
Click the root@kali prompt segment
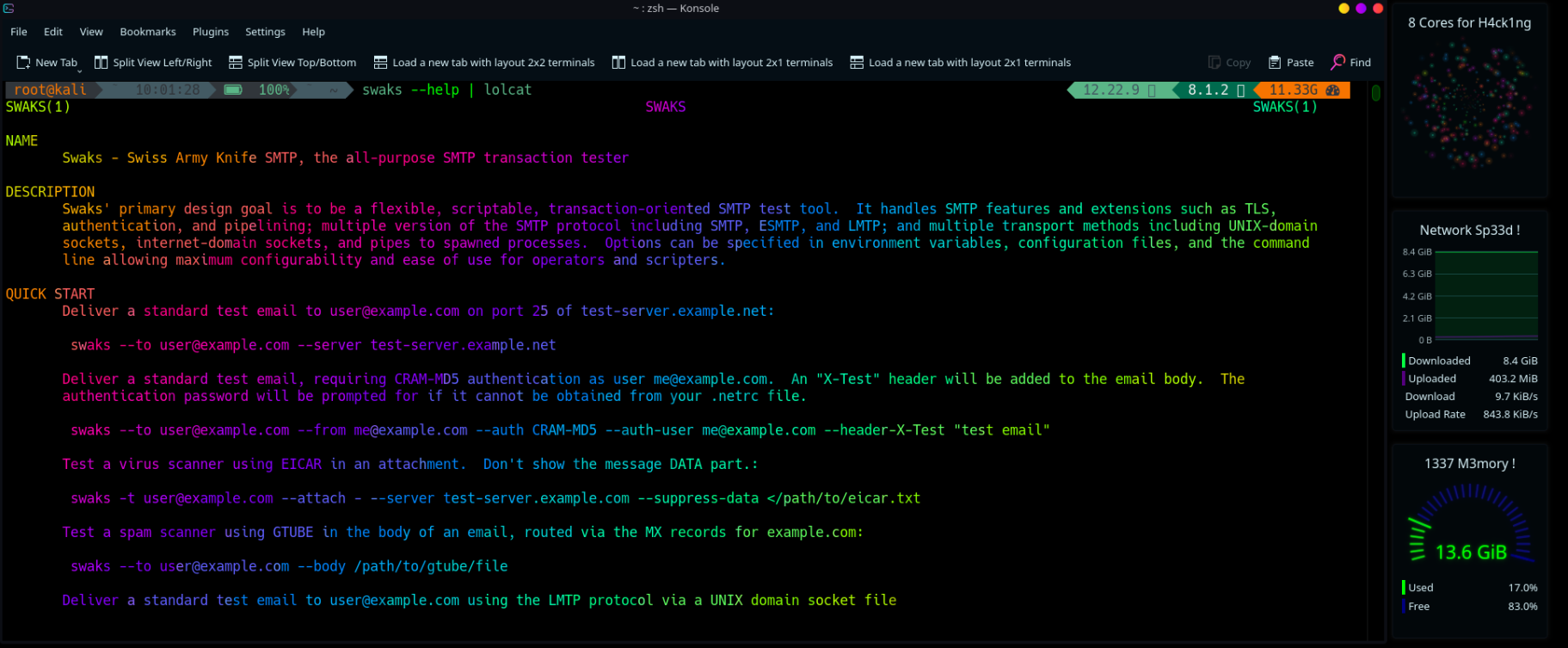(50, 89)
